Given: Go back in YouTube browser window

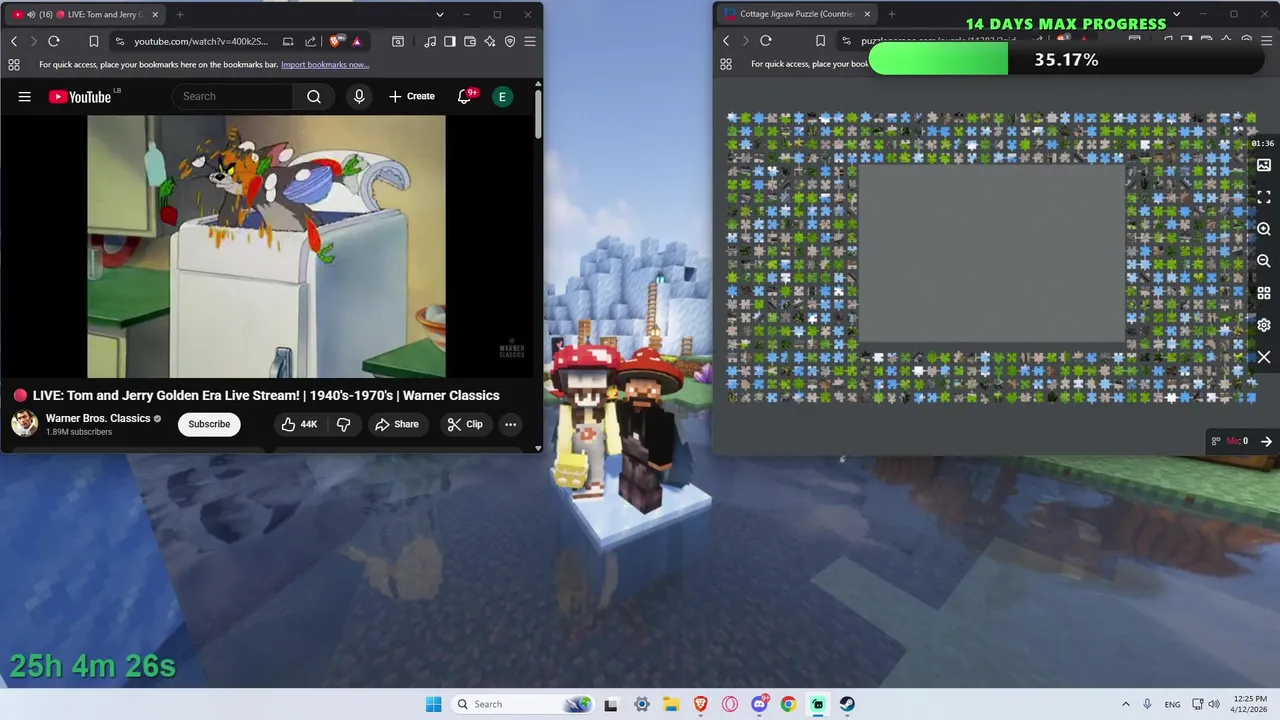Looking at the screenshot, I should pos(14,41).
